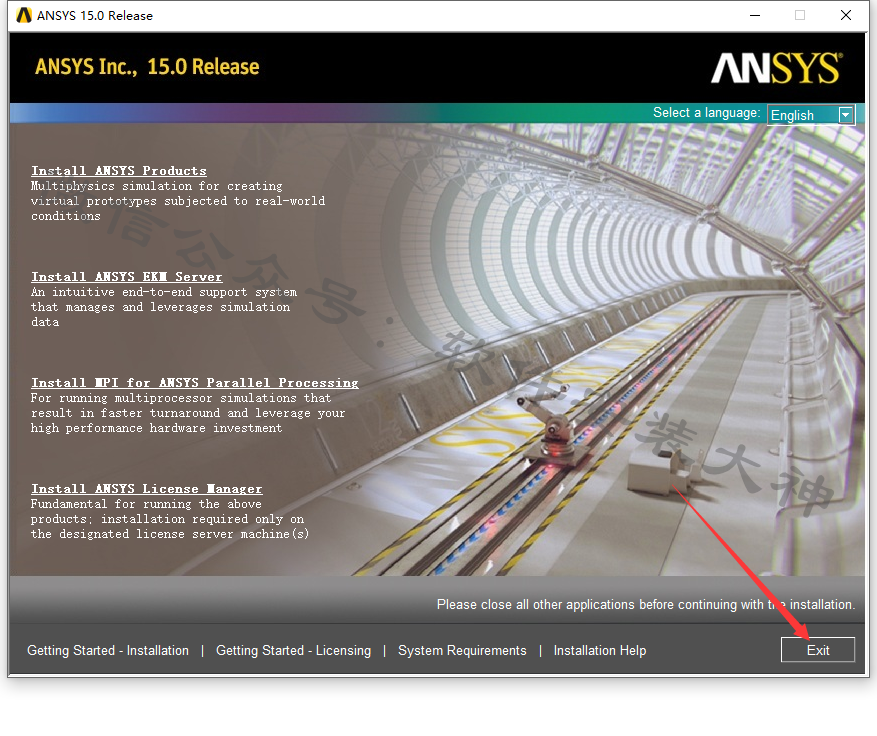
Task: Open the Install ANSYS EKM Server link
Action: pos(126,277)
